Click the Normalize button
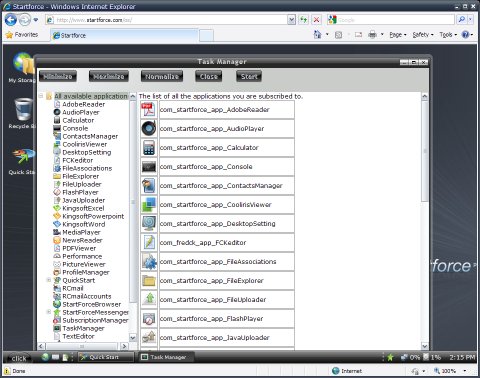This screenshot has width=480, height=378. (162, 76)
